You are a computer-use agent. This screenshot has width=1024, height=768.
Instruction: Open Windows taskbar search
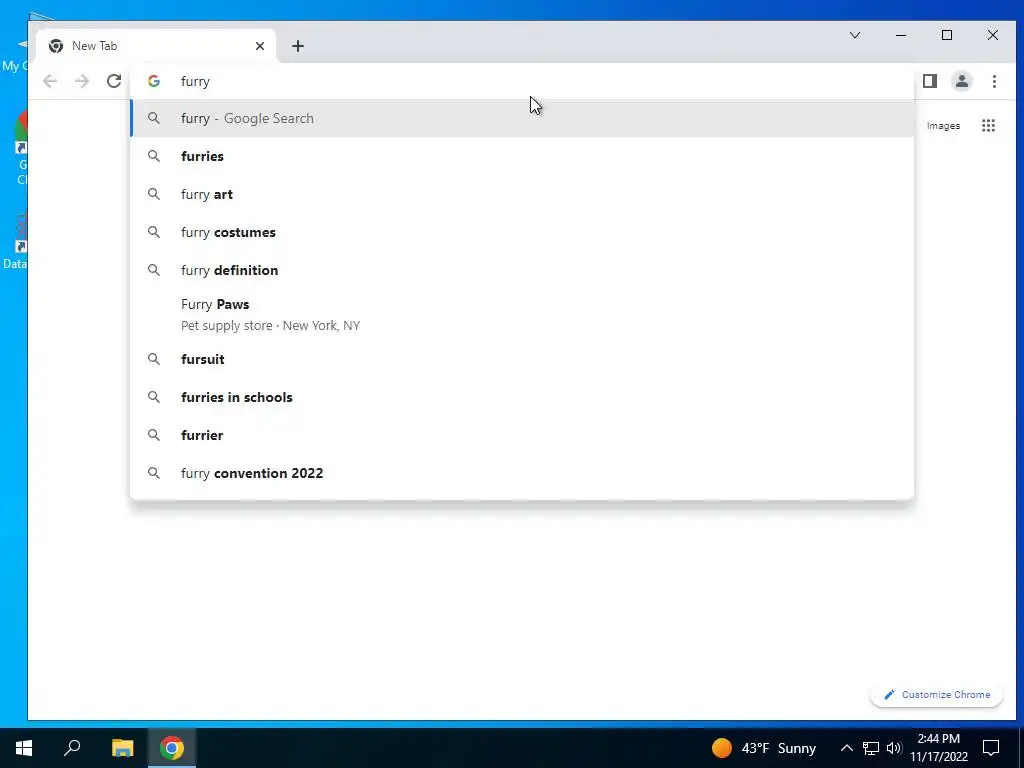click(x=72, y=748)
